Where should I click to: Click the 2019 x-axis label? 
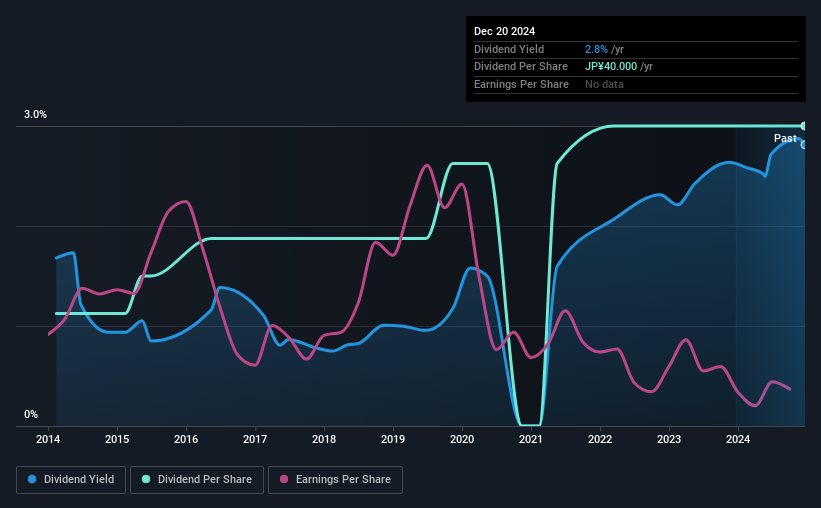[393, 439]
